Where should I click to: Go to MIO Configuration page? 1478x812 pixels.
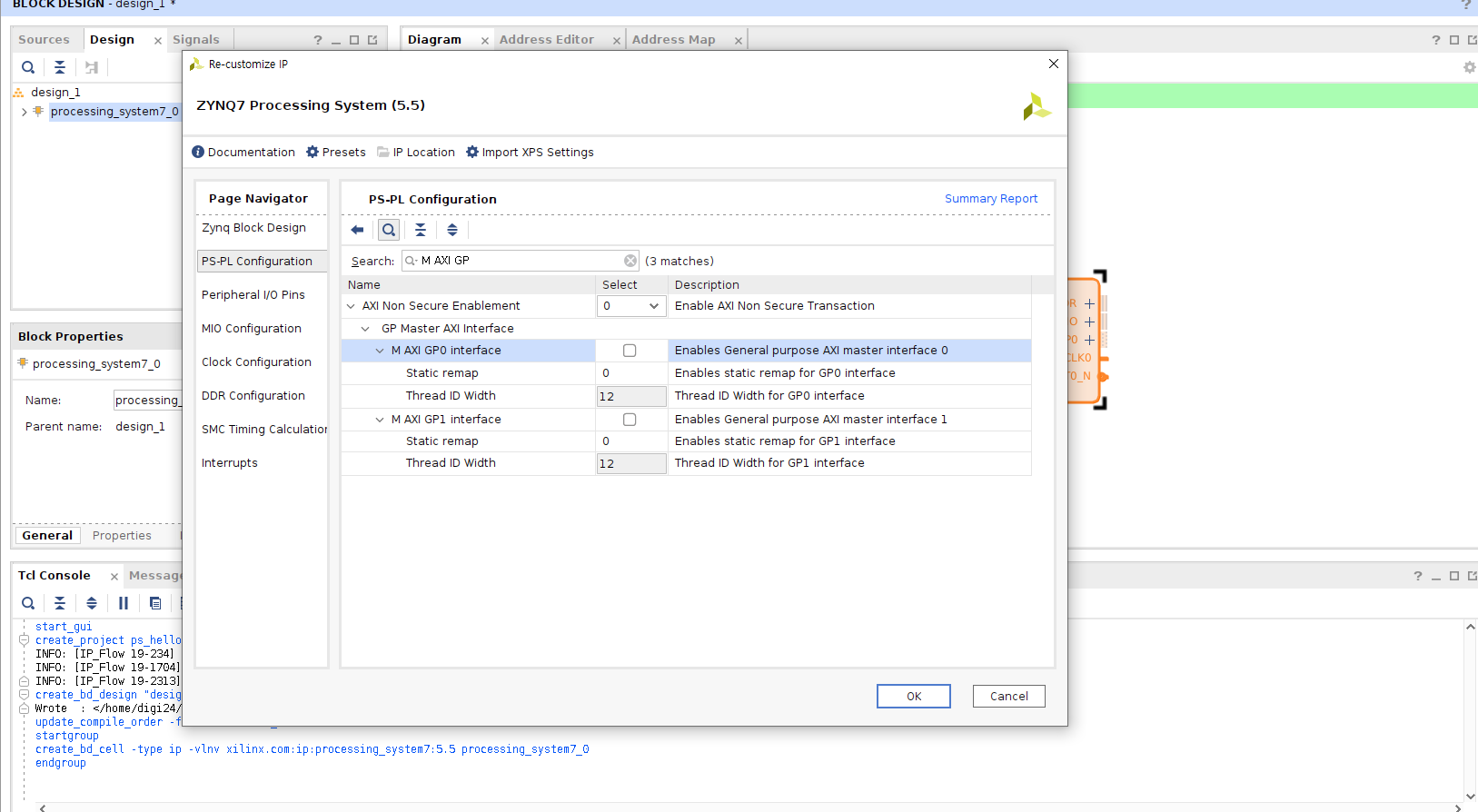pyautogui.click(x=252, y=329)
